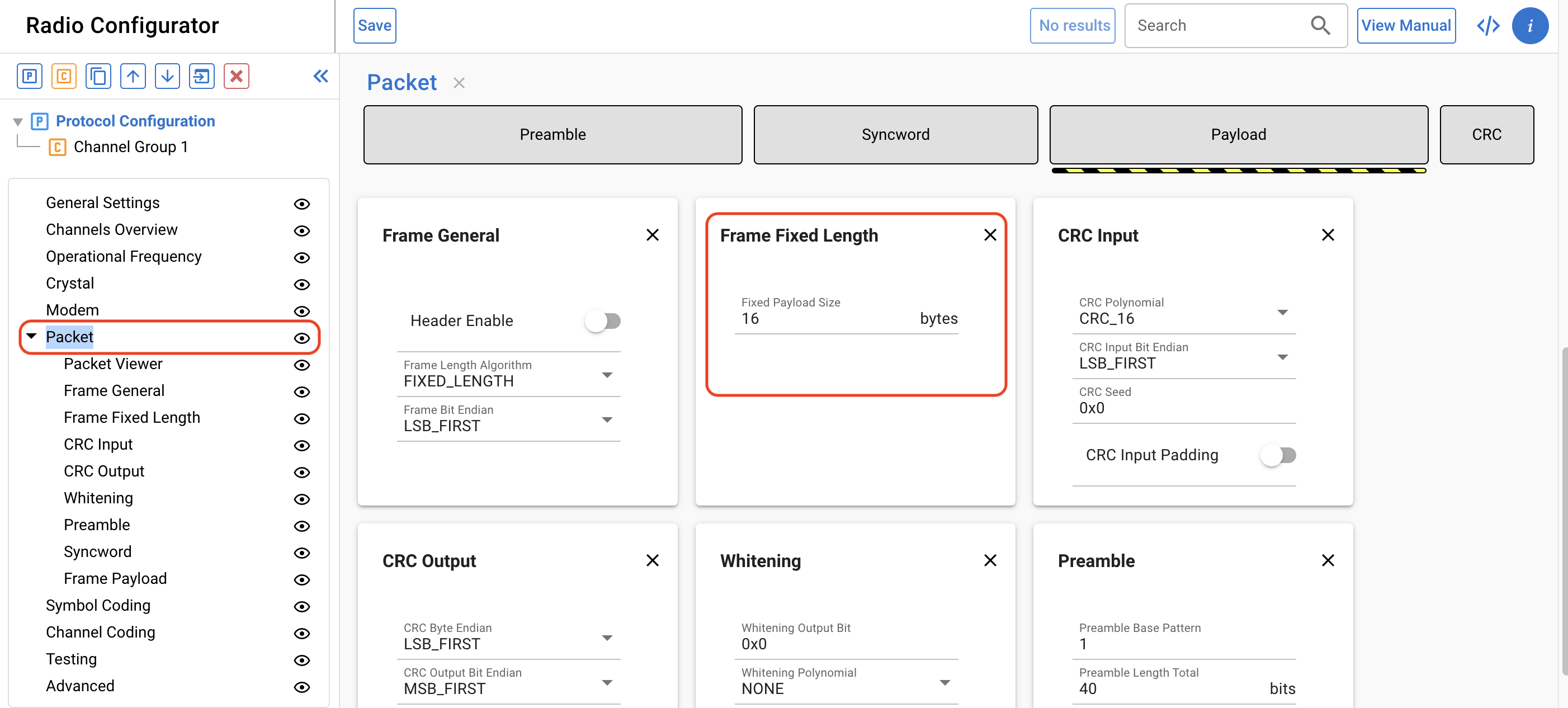Select the Preamble packet section tab
This screenshot has height=708, width=1568.
click(552, 135)
